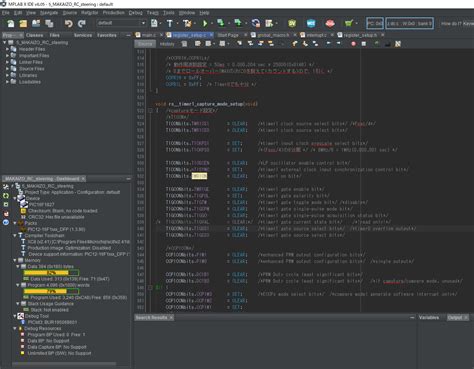
Task: Click dashboard Project Properties wrench icon
Action: click(x=6, y=187)
